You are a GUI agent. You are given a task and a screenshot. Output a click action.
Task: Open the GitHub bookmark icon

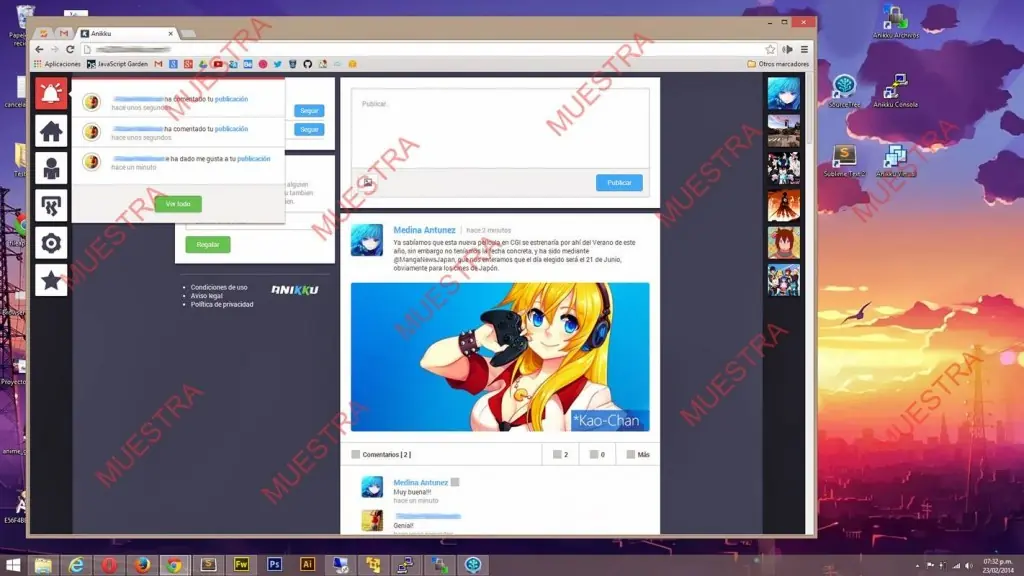coord(308,64)
